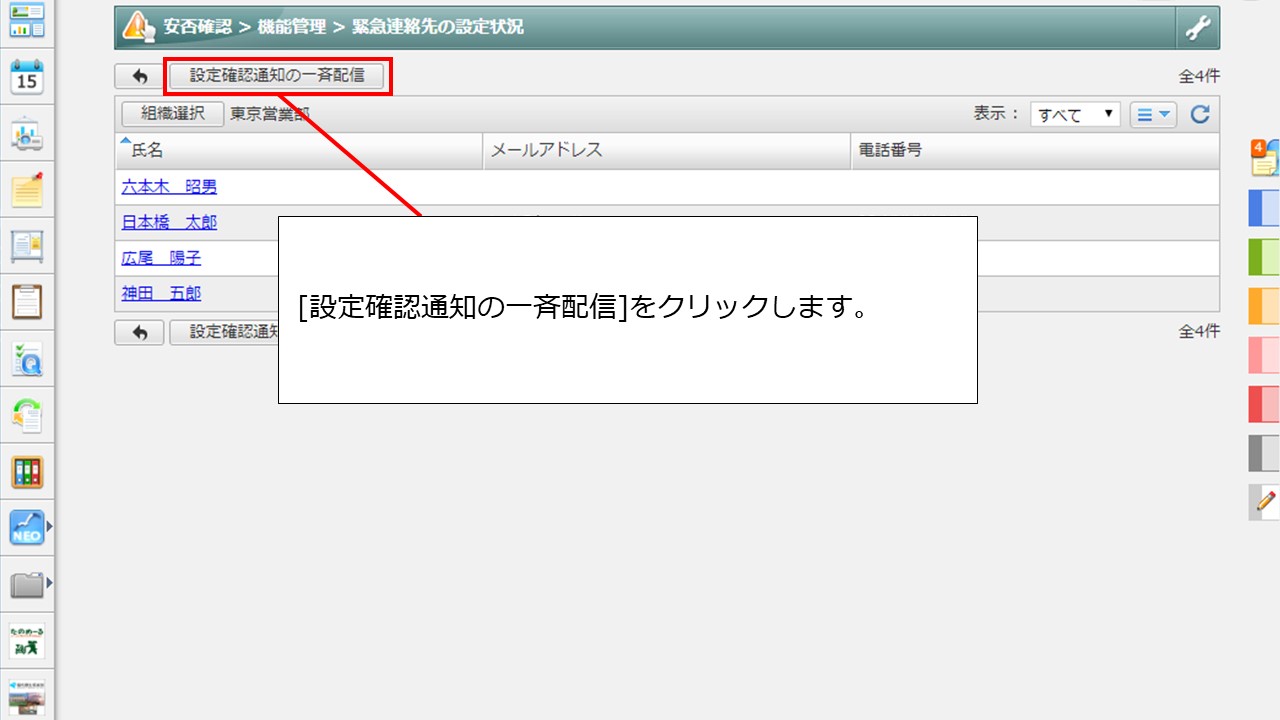Go to 安否確認 in the breadcrumb
The height and width of the screenshot is (720, 1280).
click(x=197, y=28)
